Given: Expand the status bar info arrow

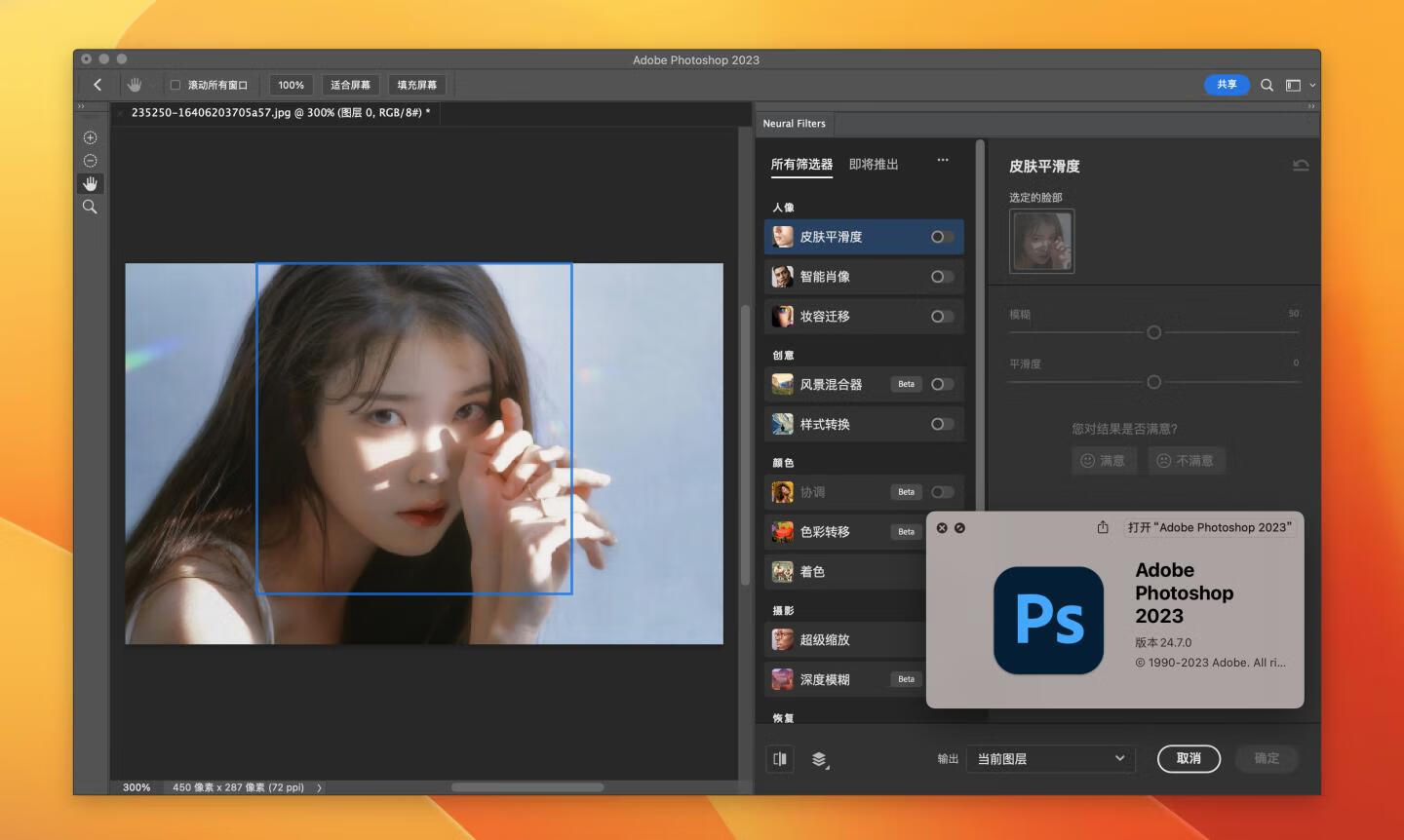Looking at the screenshot, I should coord(320,787).
